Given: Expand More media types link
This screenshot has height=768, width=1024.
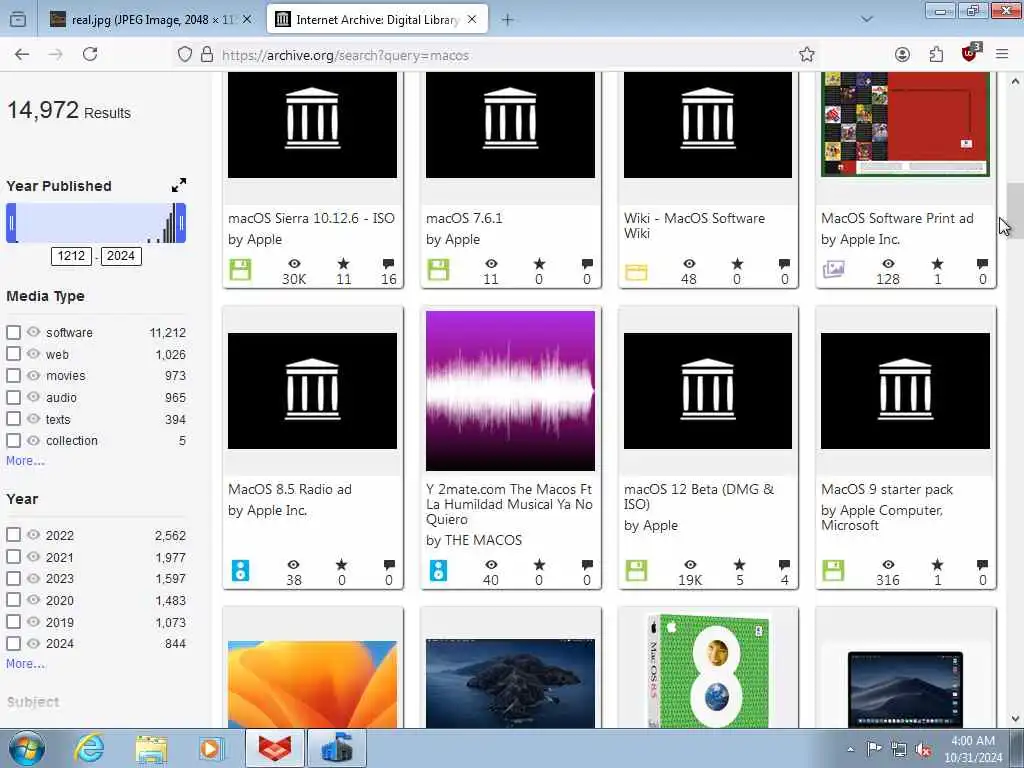Looking at the screenshot, I should (25, 461).
